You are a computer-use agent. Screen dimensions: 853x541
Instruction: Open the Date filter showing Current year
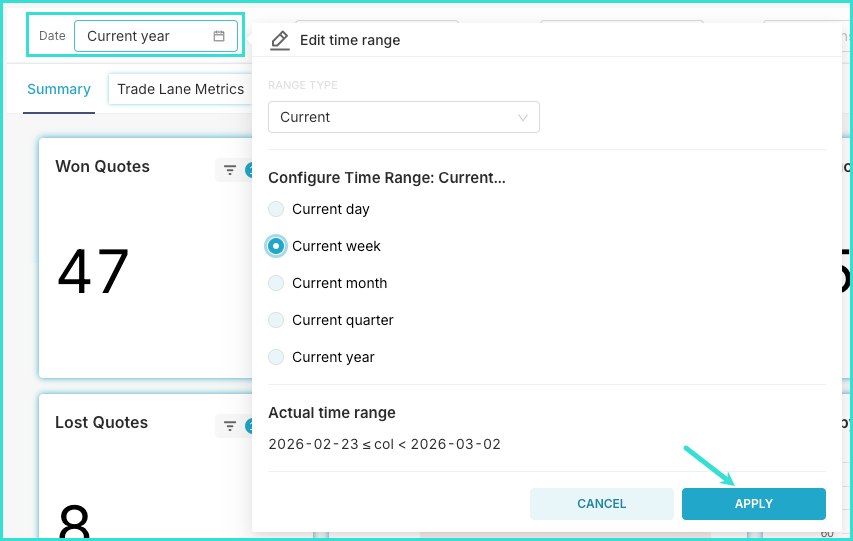coord(155,36)
